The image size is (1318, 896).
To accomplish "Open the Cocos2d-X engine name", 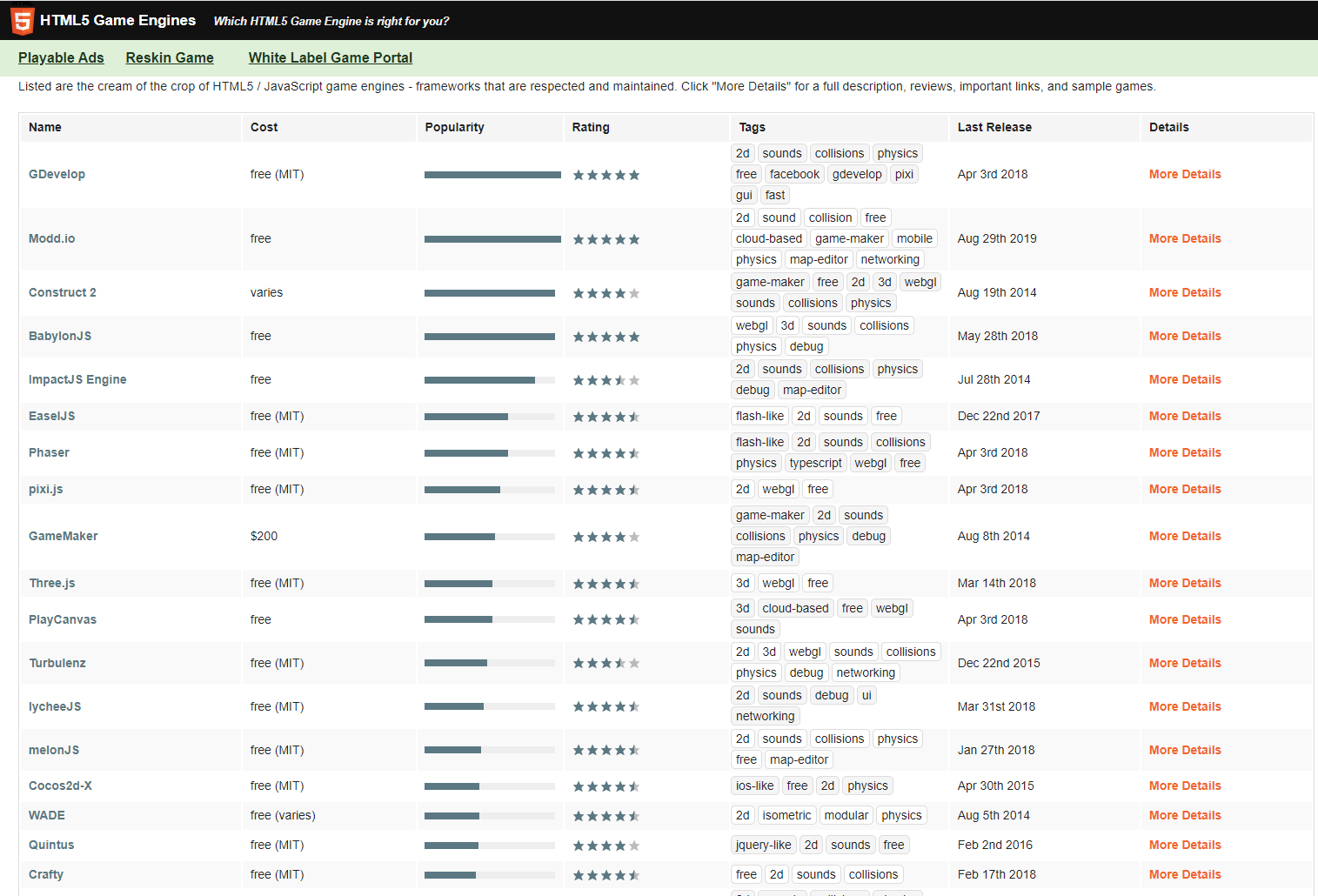I will pyautogui.click(x=60, y=786).
